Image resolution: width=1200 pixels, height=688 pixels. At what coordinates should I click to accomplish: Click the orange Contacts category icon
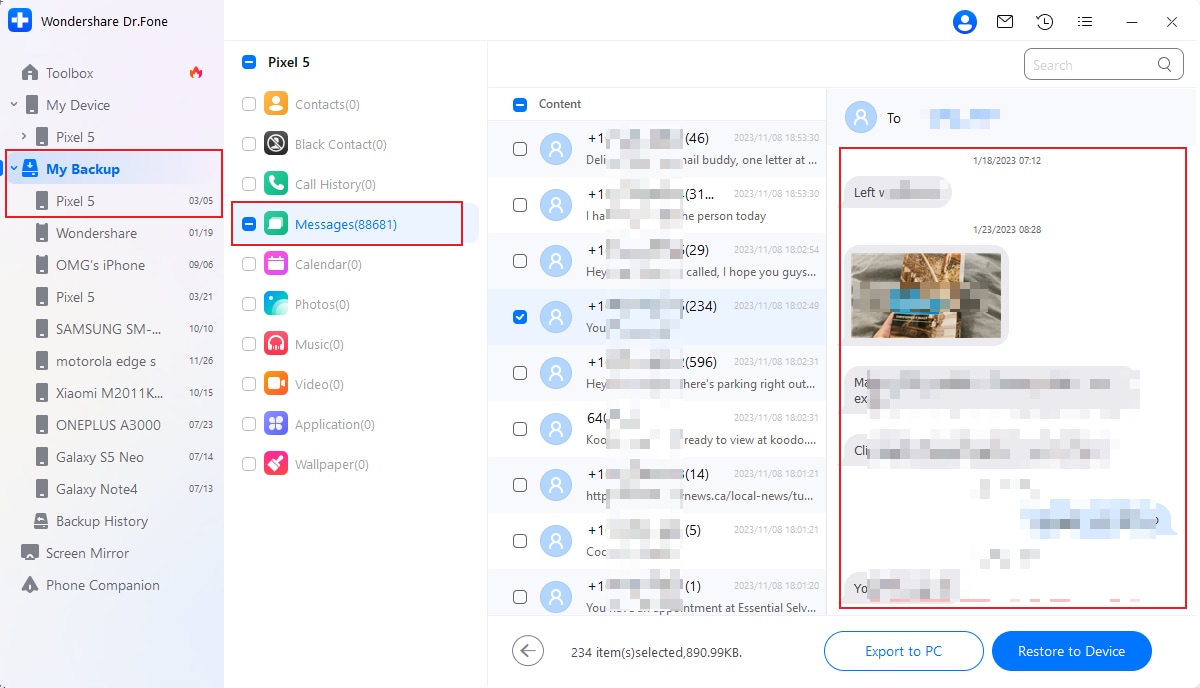[276, 104]
